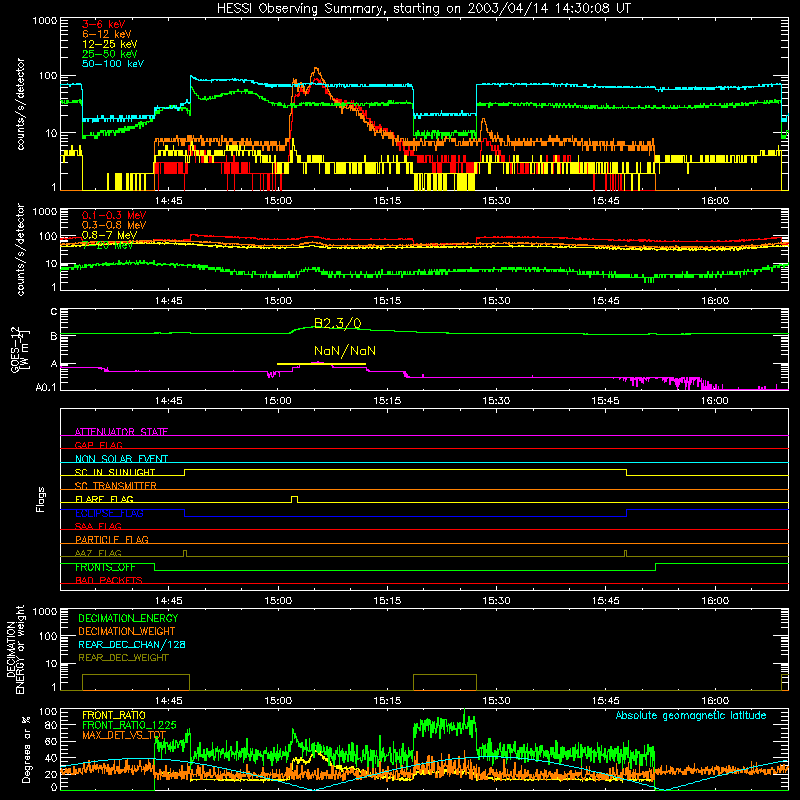Select the ATTENUATOR_STATE flag label
This screenshot has height=800, width=800.
tap(121, 432)
